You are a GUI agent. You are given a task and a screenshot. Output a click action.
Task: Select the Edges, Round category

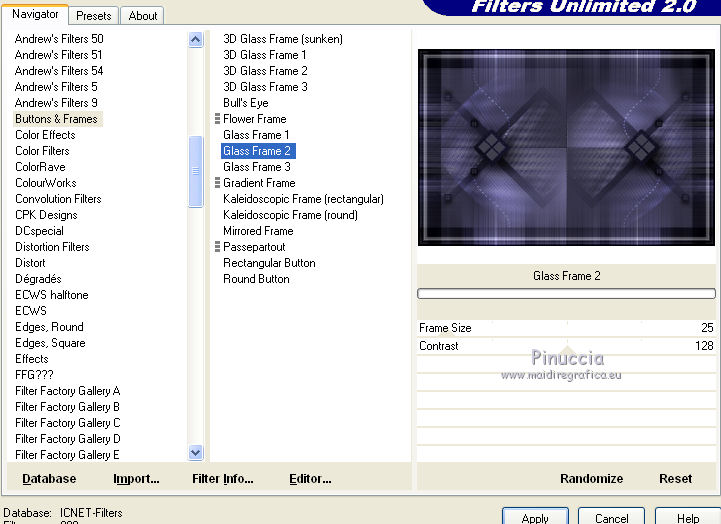(49, 327)
